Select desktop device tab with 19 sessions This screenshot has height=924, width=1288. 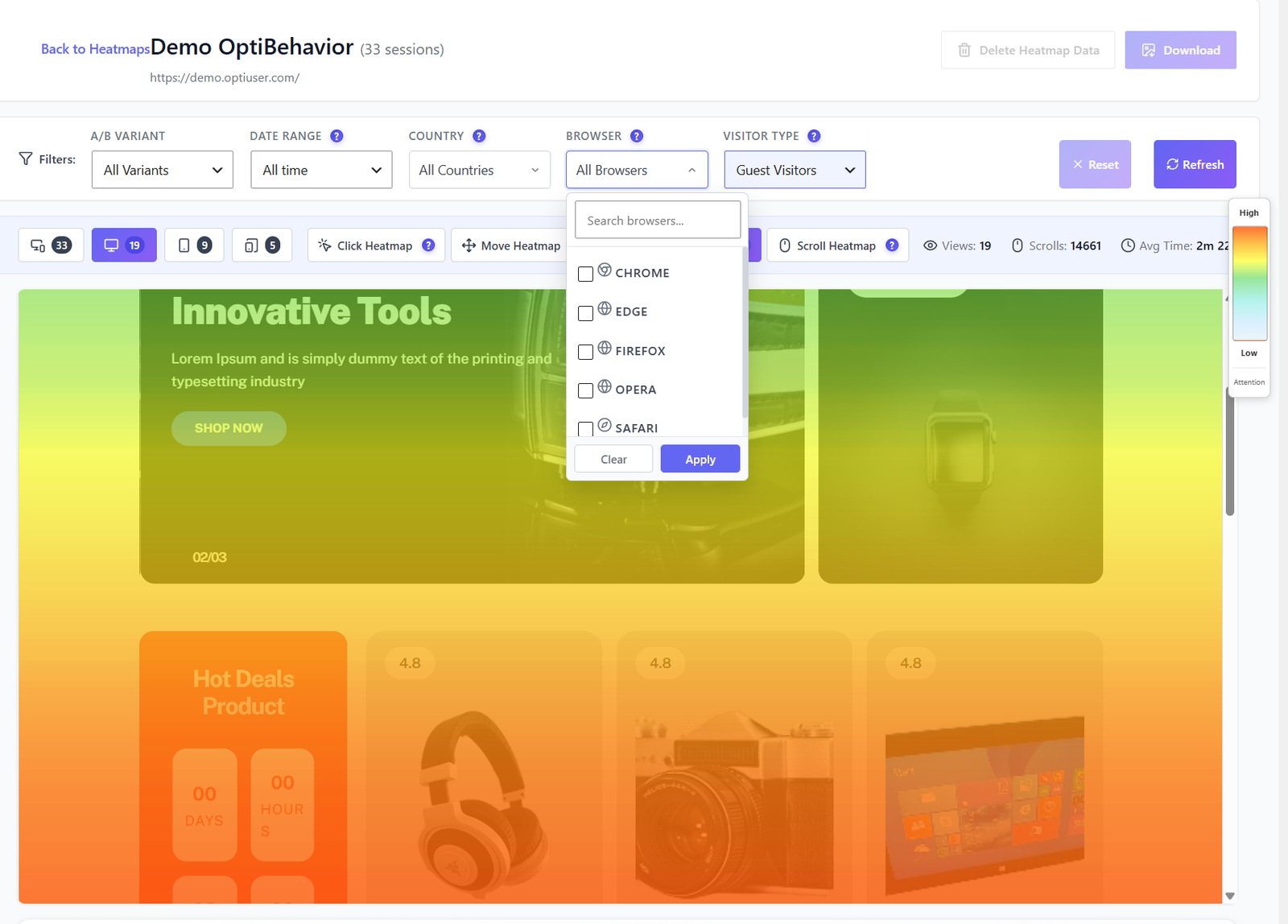[x=124, y=245]
